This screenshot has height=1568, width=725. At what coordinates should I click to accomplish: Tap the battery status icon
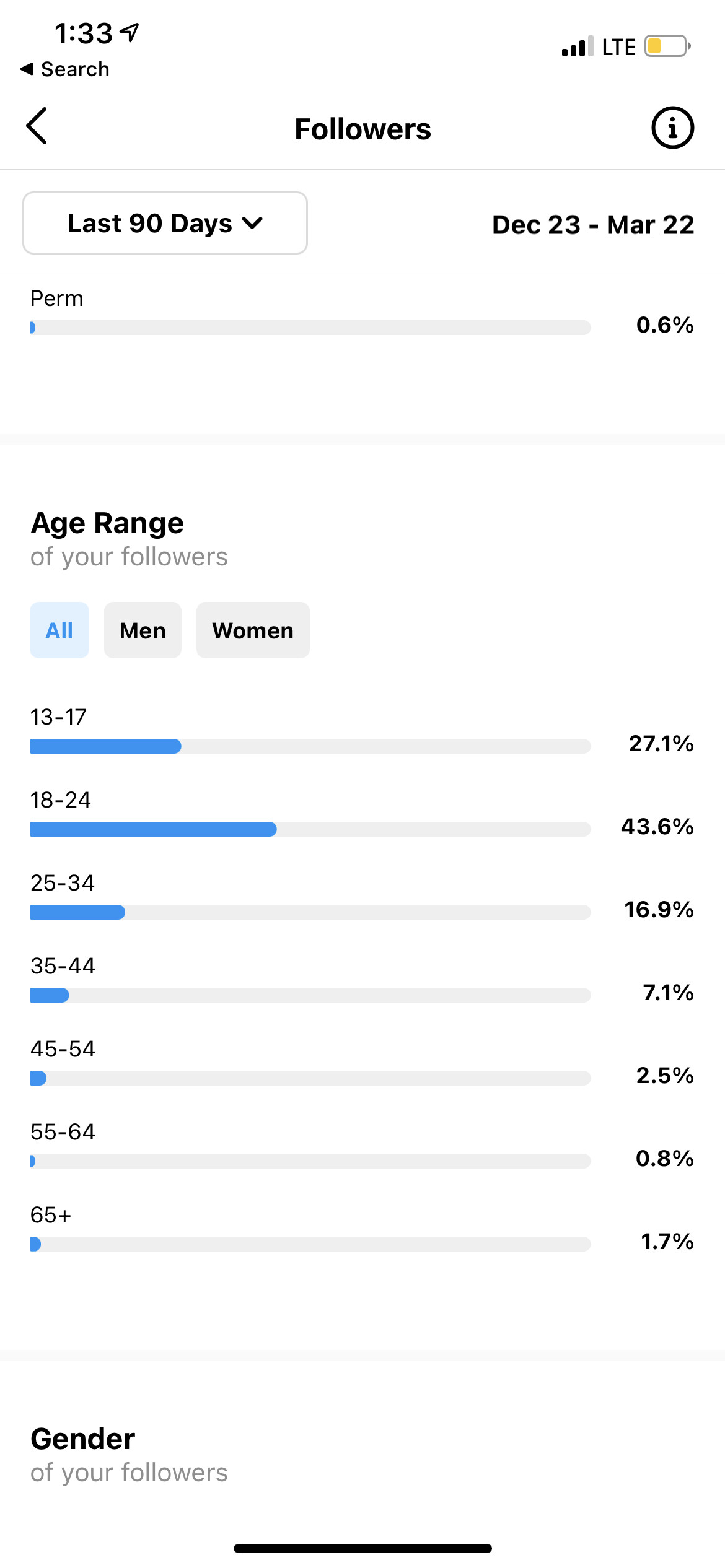coord(668,46)
